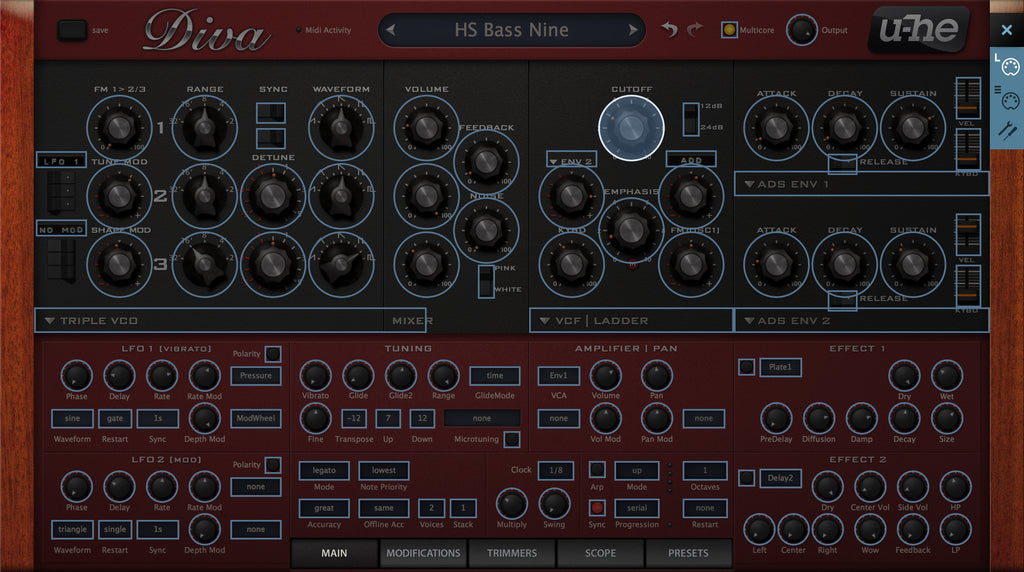This screenshot has width=1024, height=572.
Task: Click the Effect 1 Wet knob
Action: pos(946,375)
